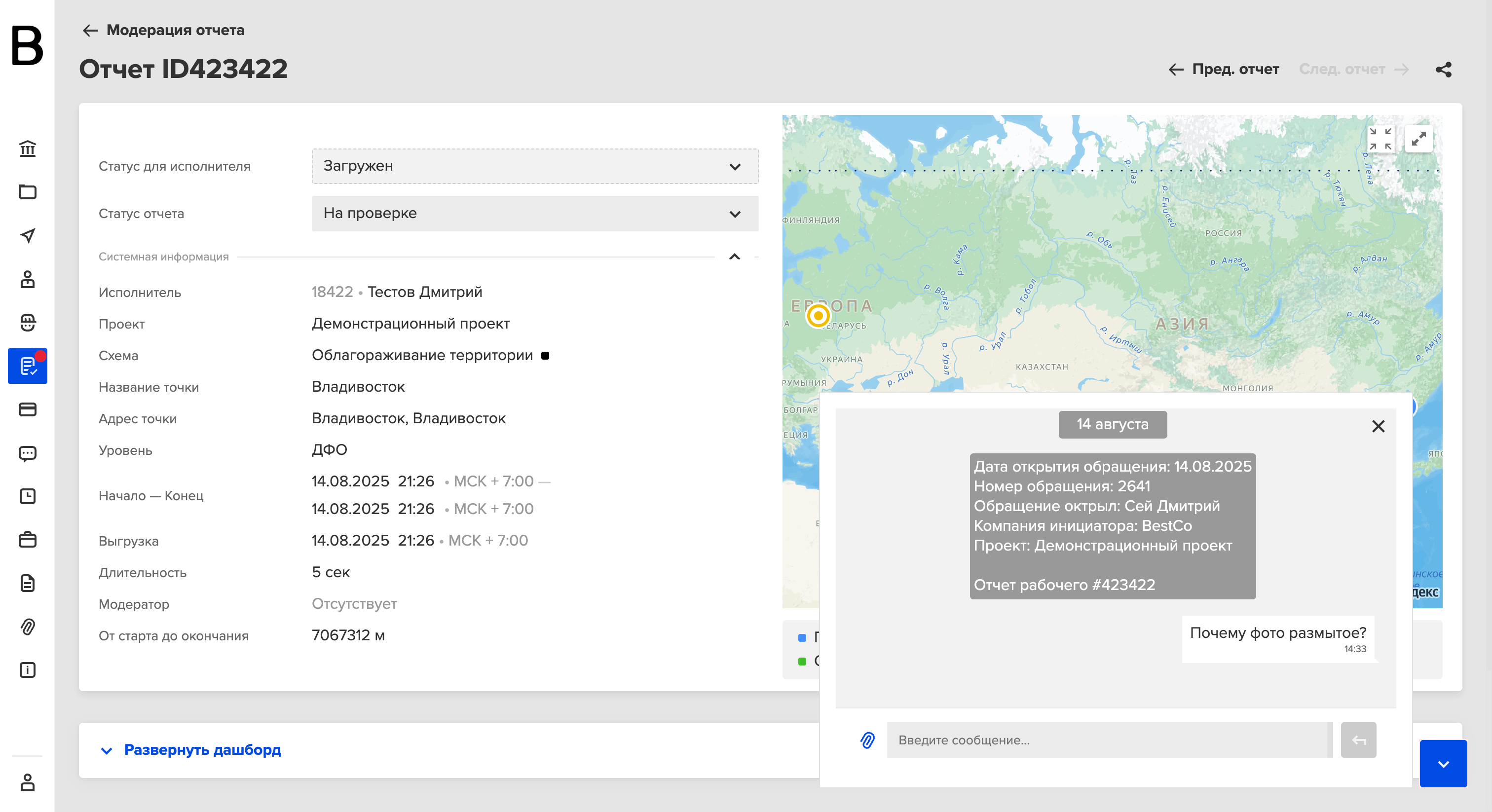Screen dimensions: 1492x812
Task: Click the blue chevron-down floating button
Action: (x=1443, y=763)
